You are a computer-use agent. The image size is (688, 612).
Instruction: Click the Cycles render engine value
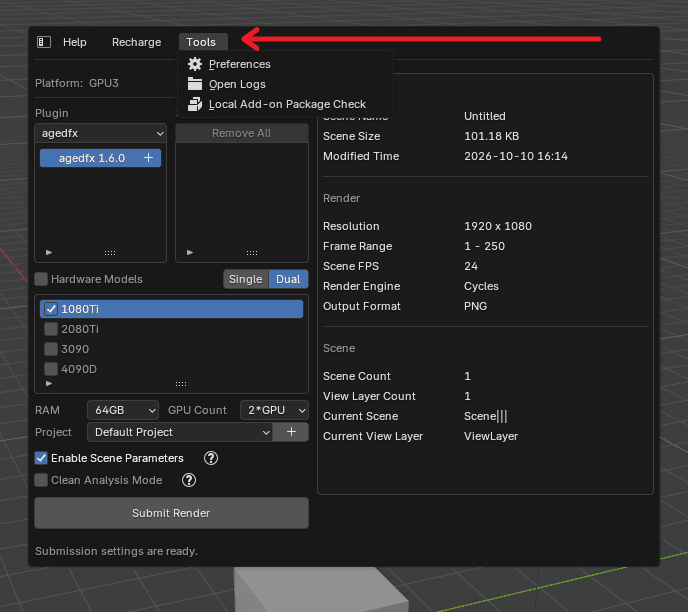pyautogui.click(x=481, y=286)
